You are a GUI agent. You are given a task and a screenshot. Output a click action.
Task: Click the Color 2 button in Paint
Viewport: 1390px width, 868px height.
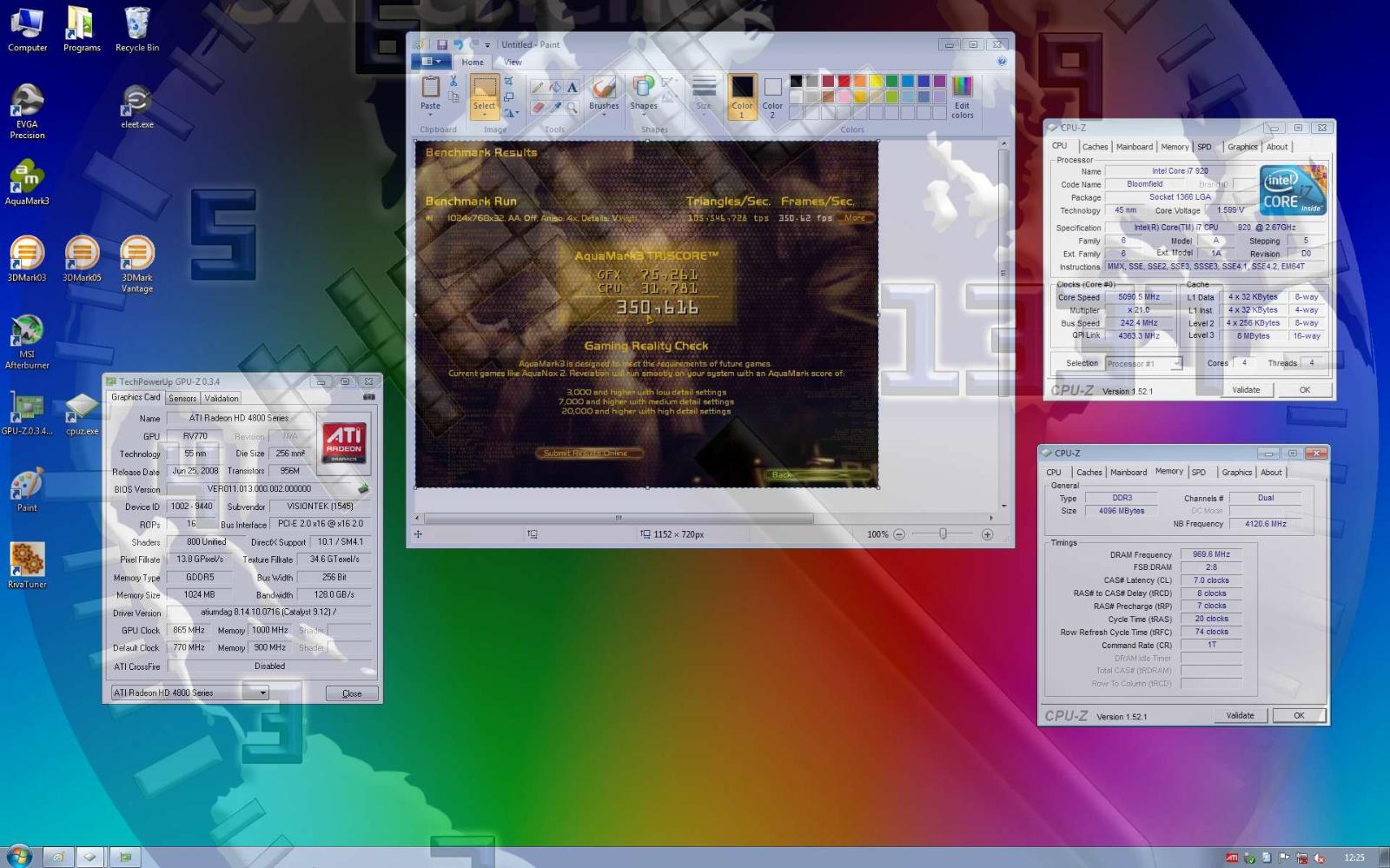772,96
